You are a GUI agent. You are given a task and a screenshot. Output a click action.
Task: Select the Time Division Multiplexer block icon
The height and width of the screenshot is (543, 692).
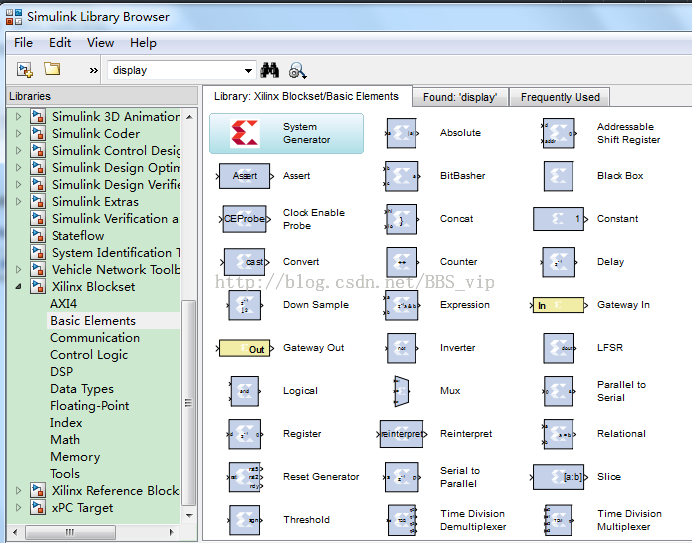(x=558, y=520)
